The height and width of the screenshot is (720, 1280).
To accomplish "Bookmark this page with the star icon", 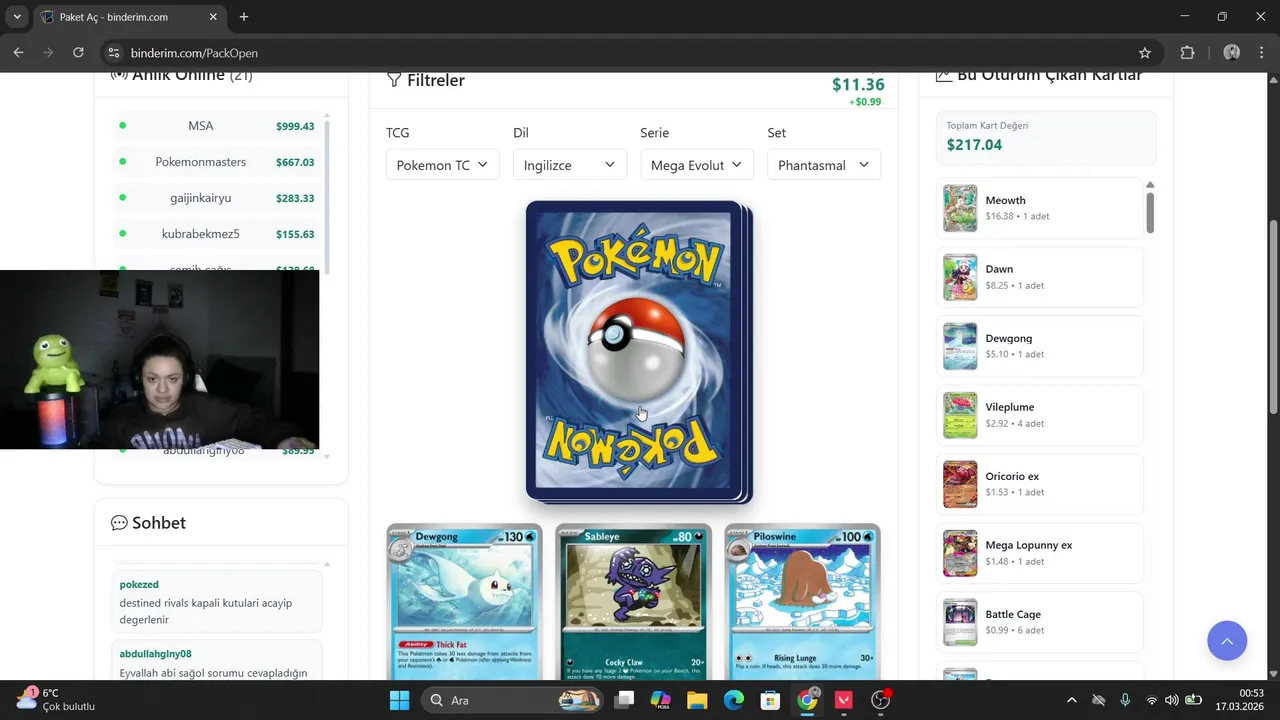I will (1145, 53).
